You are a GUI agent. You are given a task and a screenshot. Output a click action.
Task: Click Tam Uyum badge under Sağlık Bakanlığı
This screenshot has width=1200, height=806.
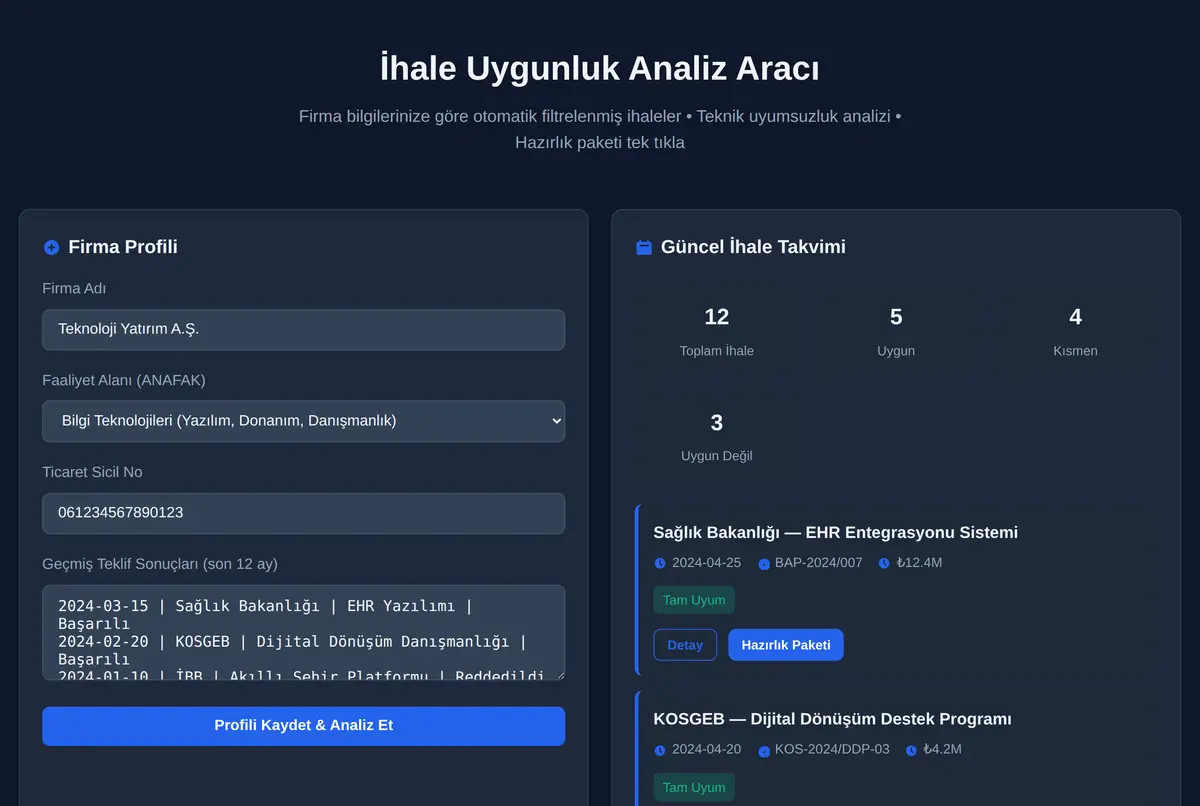tap(694, 600)
